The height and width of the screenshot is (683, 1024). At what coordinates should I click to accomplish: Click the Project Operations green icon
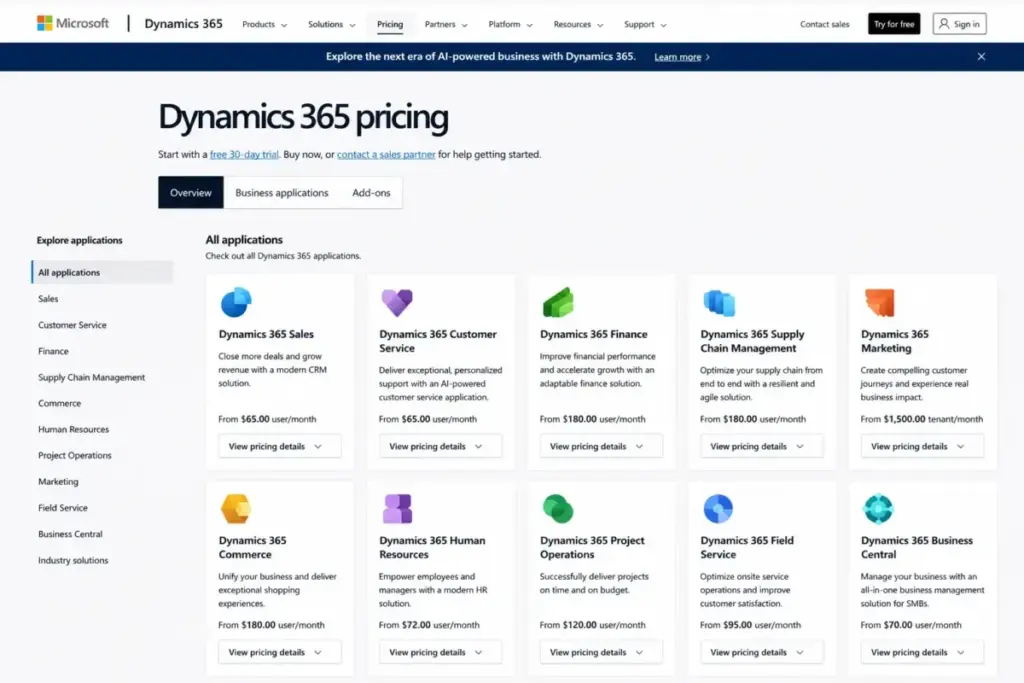point(558,509)
